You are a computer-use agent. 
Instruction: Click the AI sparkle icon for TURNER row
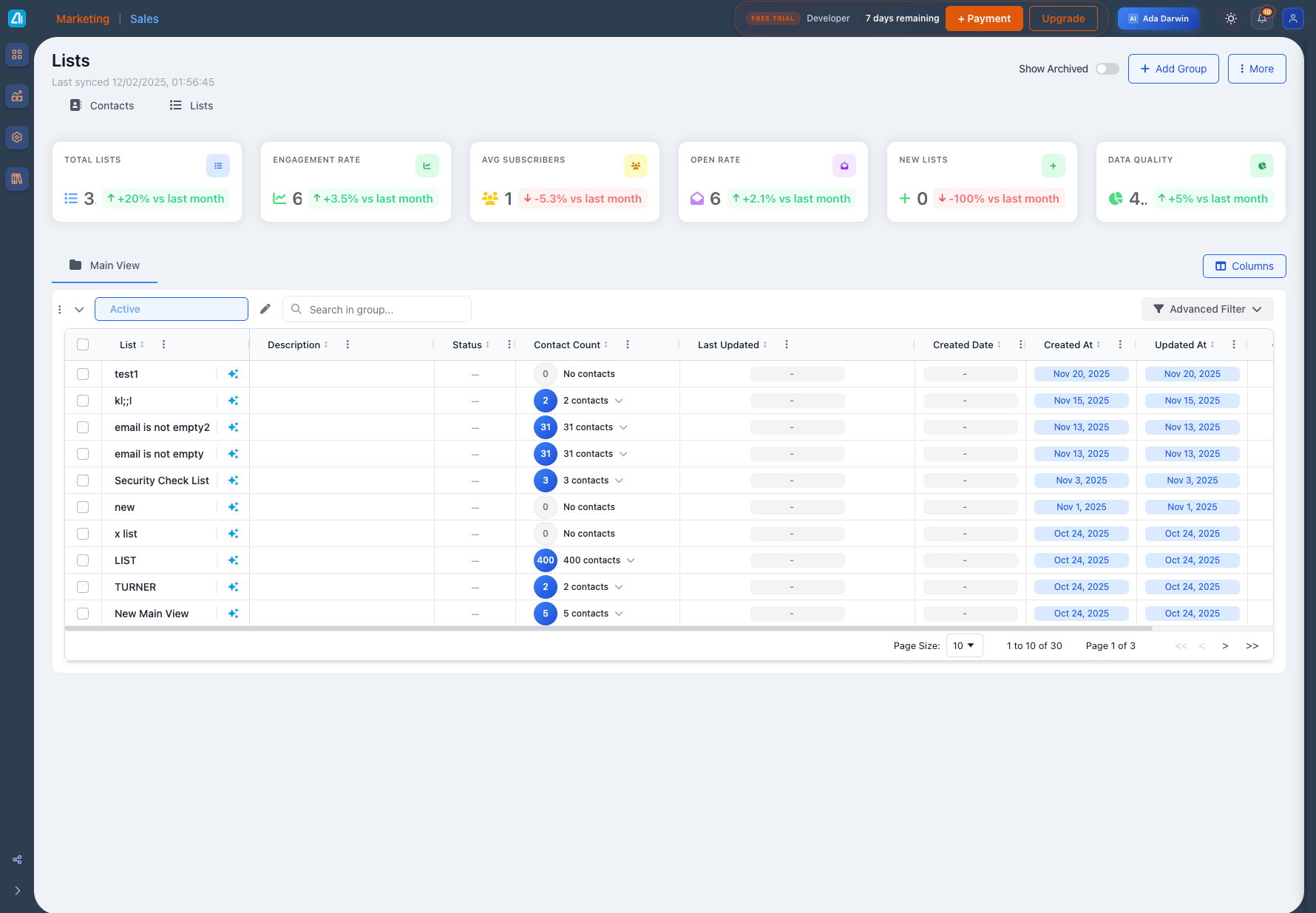point(233,587)
